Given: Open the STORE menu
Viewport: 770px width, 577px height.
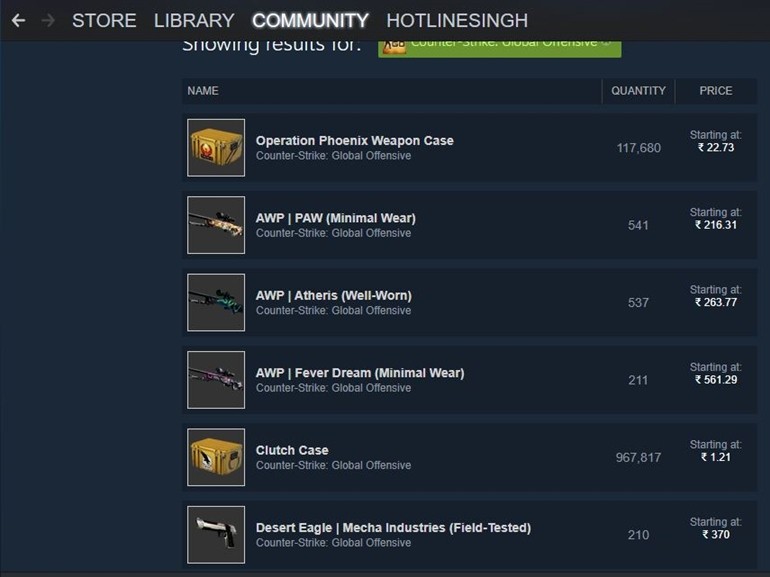Looking at the screenshot, I should click(x=104, y=21).
